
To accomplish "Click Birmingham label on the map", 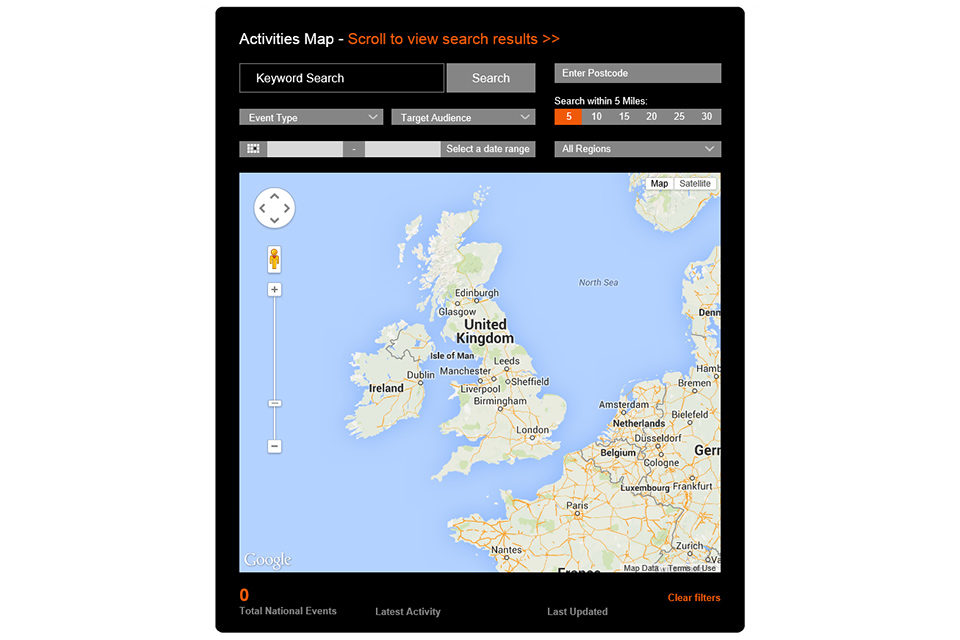I will [x=500, y=401].
